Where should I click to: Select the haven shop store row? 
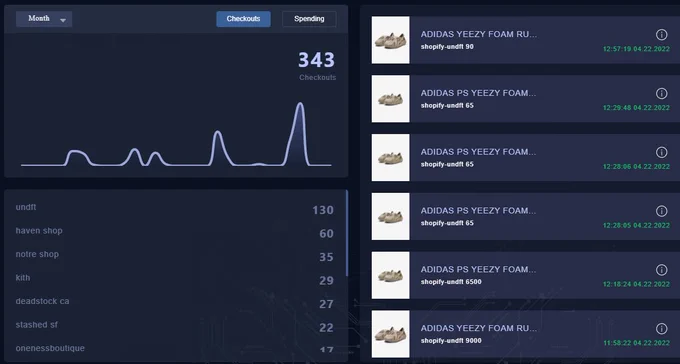pos(175,232)
